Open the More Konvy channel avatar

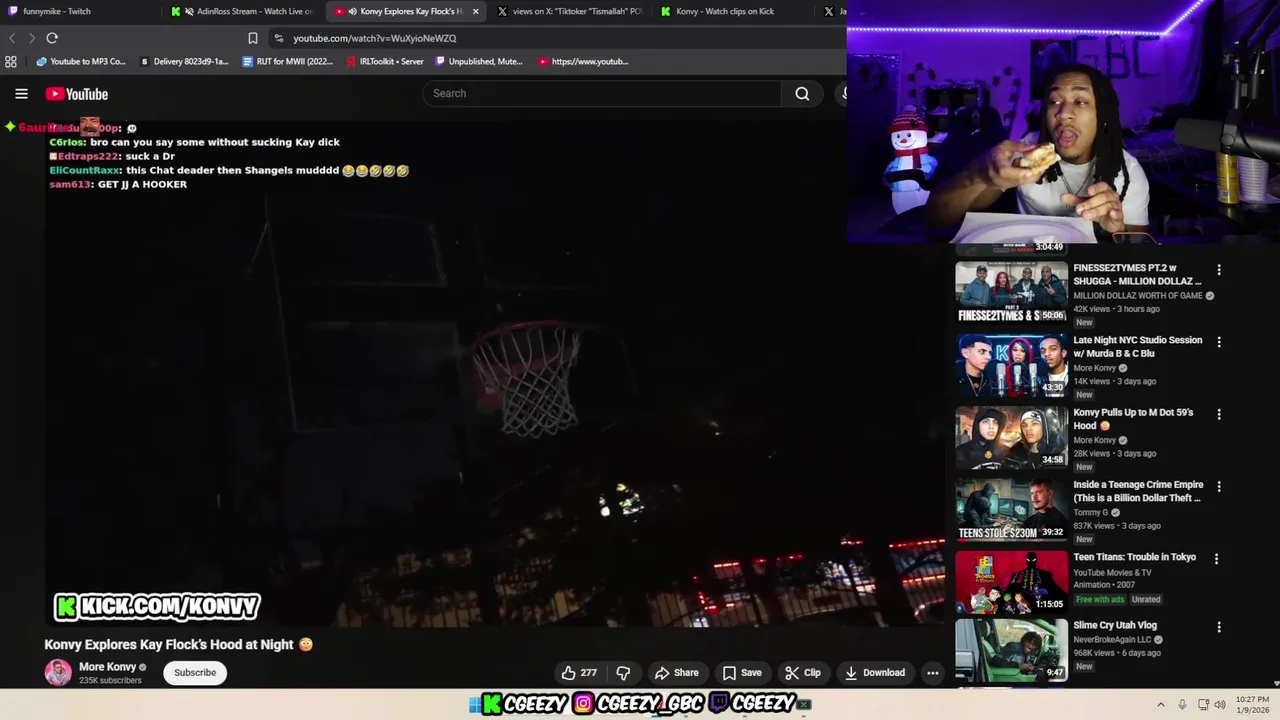point(58,672)
